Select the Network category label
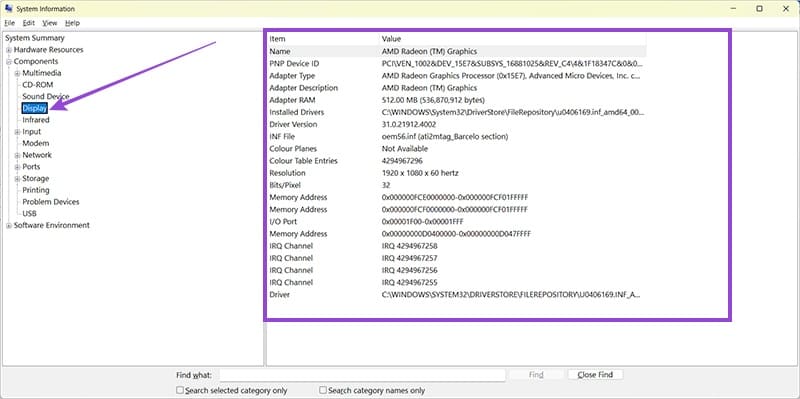The width and height of the screenshot is (800, 399). point(37,155)
